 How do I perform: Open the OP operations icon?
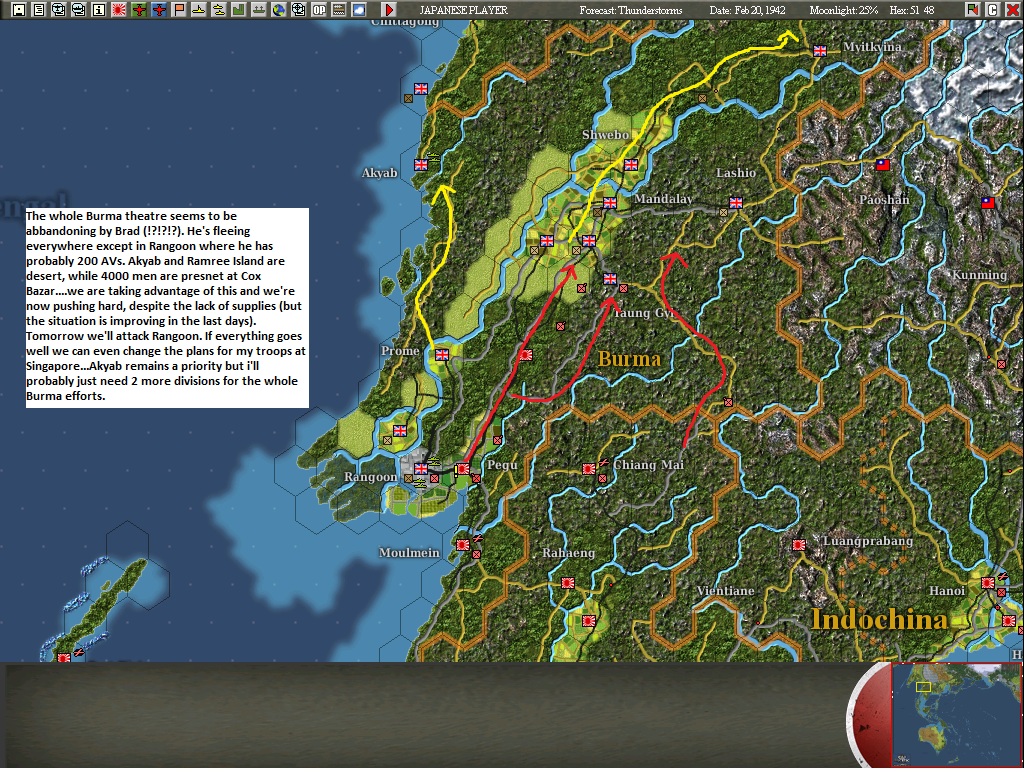pyautogui.click(x=319, y=10)
